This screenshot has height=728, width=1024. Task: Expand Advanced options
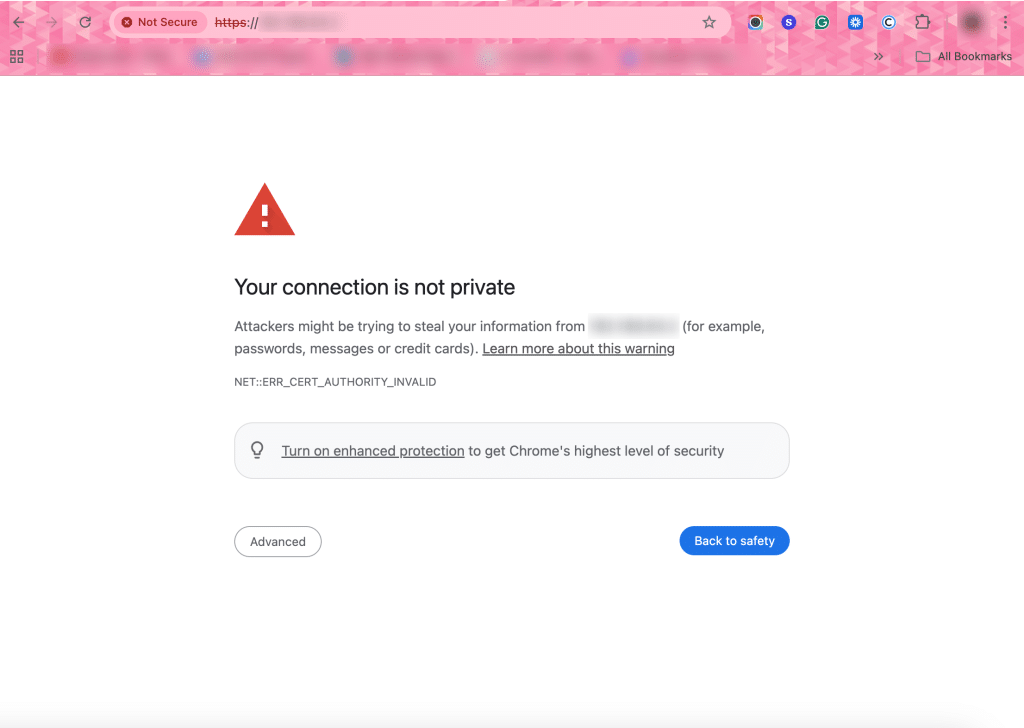coord(278,541)
